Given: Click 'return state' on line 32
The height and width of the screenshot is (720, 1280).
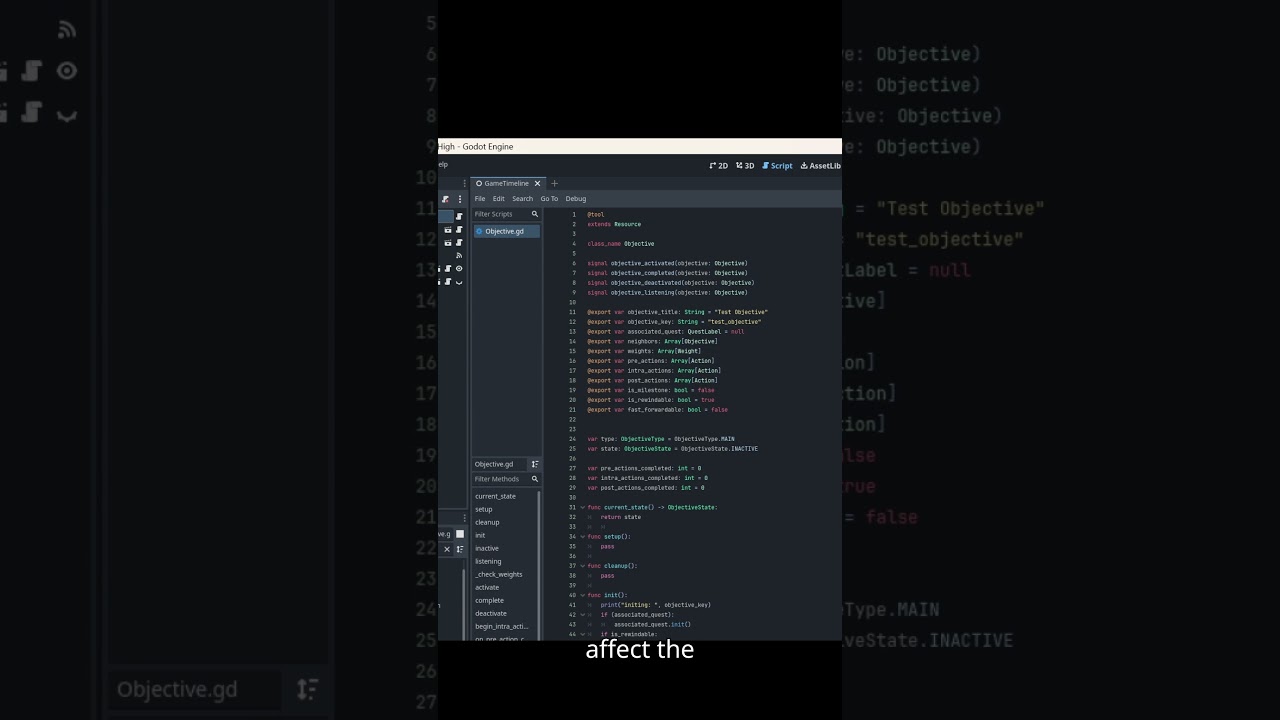Looking at the screenshot, I should point(621,517).
